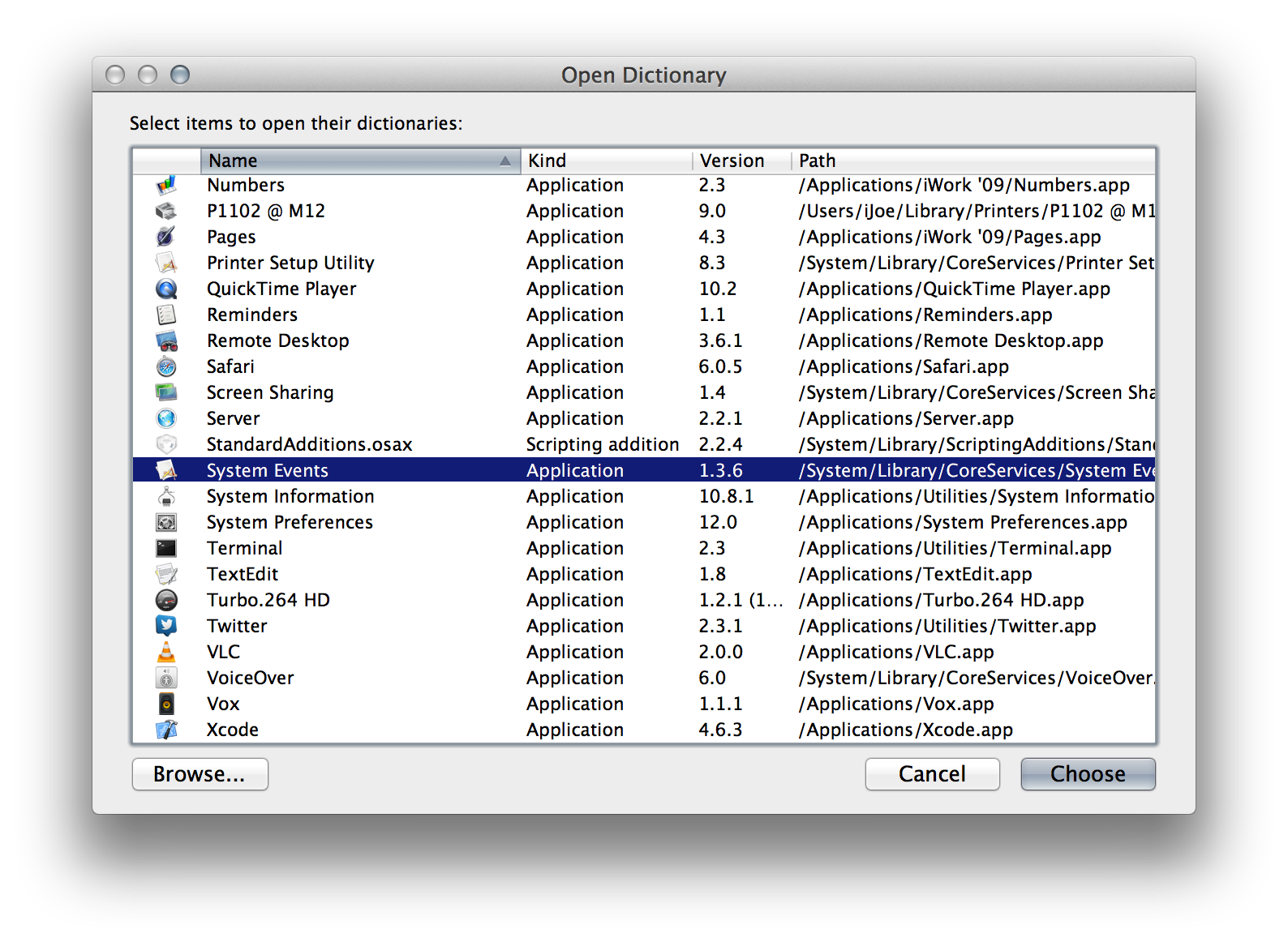Click the Server globe icon
Image resolution: width=1288 pixels, height=942 pixels.
tap(166, 418)
